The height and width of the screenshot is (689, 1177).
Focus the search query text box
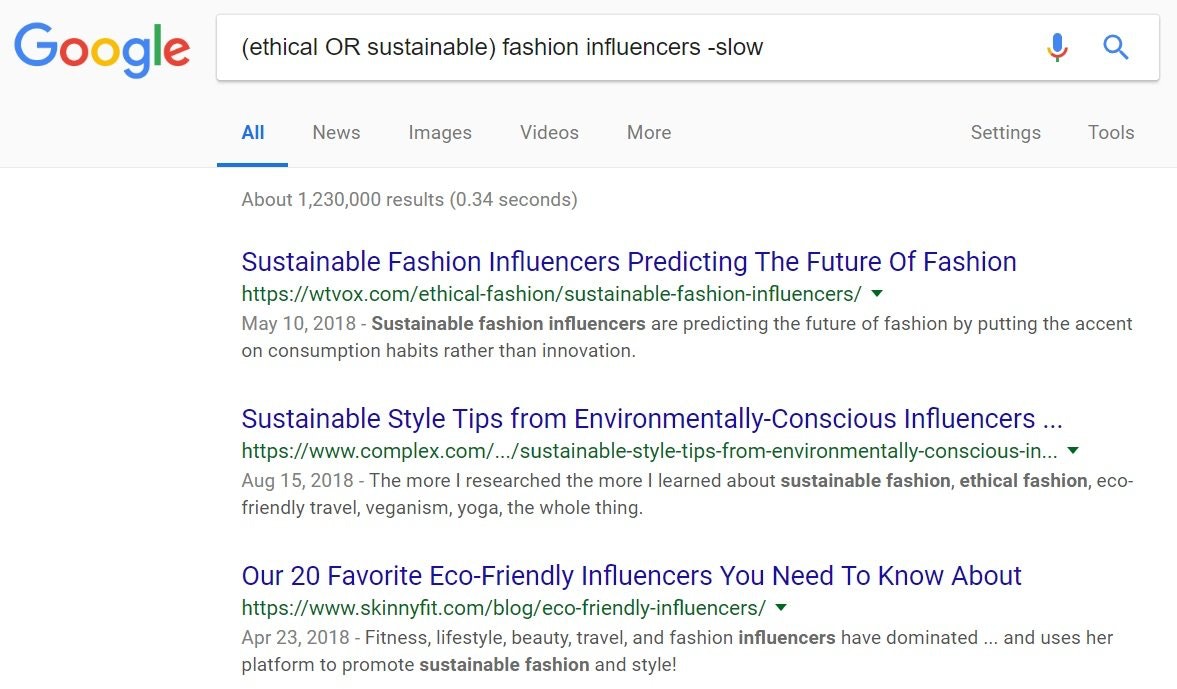pyautogui.click(x=620, y=47)
